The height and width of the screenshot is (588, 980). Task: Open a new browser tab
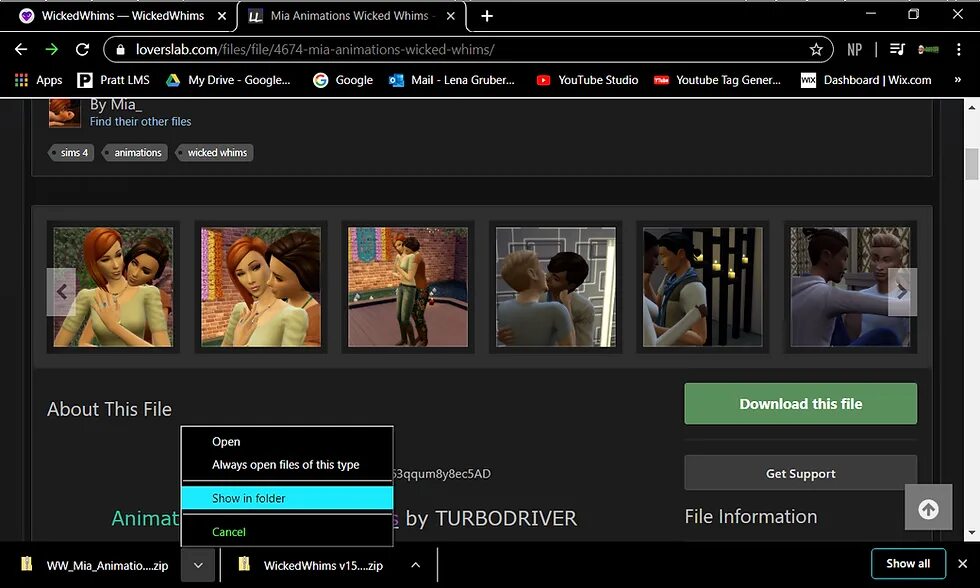pos(487,16)
